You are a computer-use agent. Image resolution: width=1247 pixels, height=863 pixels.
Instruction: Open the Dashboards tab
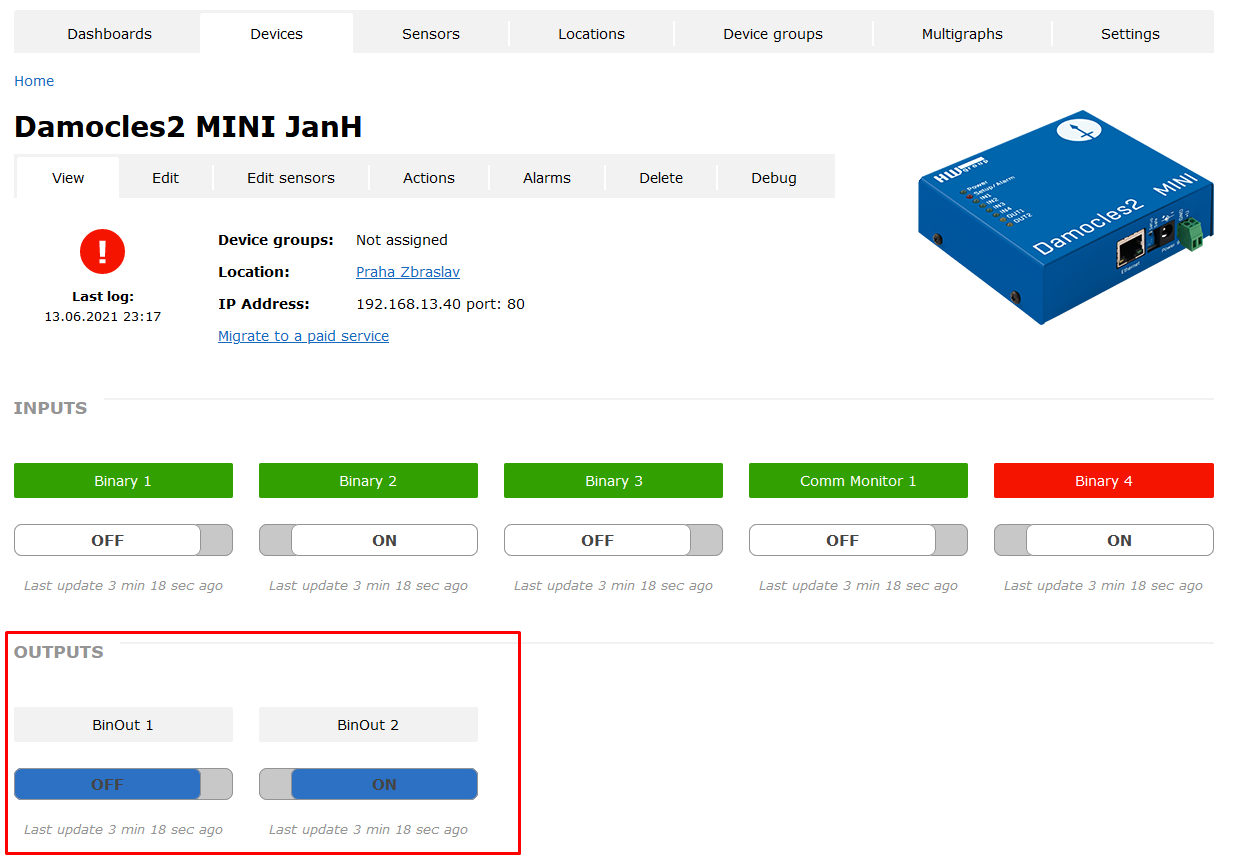[109, 34]
